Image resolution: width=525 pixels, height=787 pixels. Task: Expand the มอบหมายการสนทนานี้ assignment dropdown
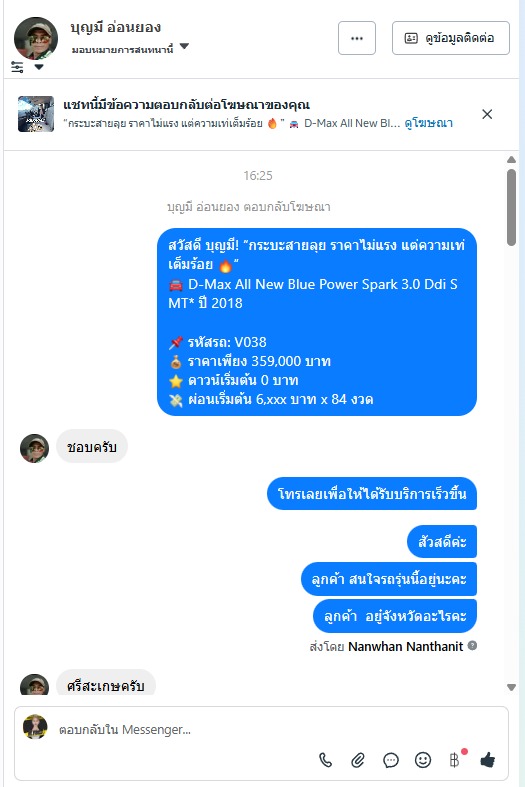point(184,46)
